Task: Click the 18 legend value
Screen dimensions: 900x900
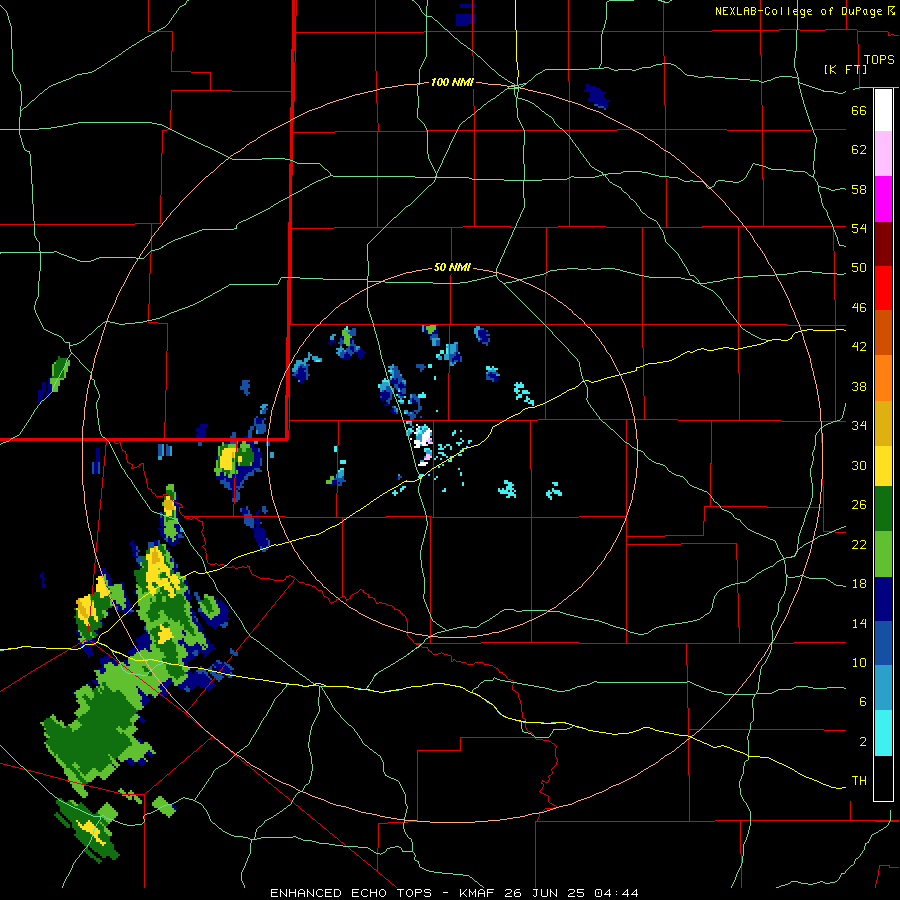Action: click(x=859, y=584)
